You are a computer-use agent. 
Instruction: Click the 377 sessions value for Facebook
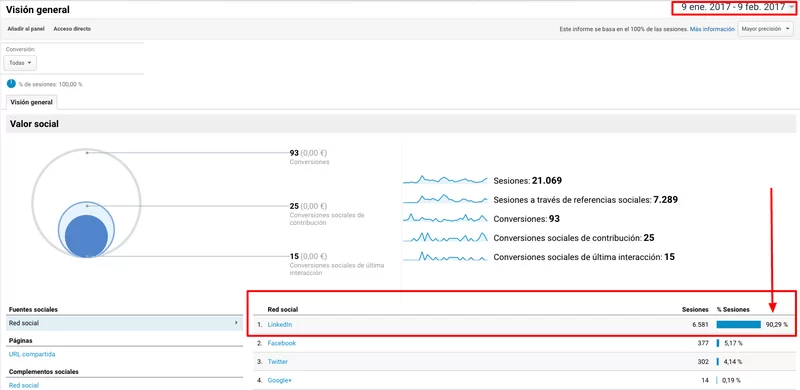point(704,343)
